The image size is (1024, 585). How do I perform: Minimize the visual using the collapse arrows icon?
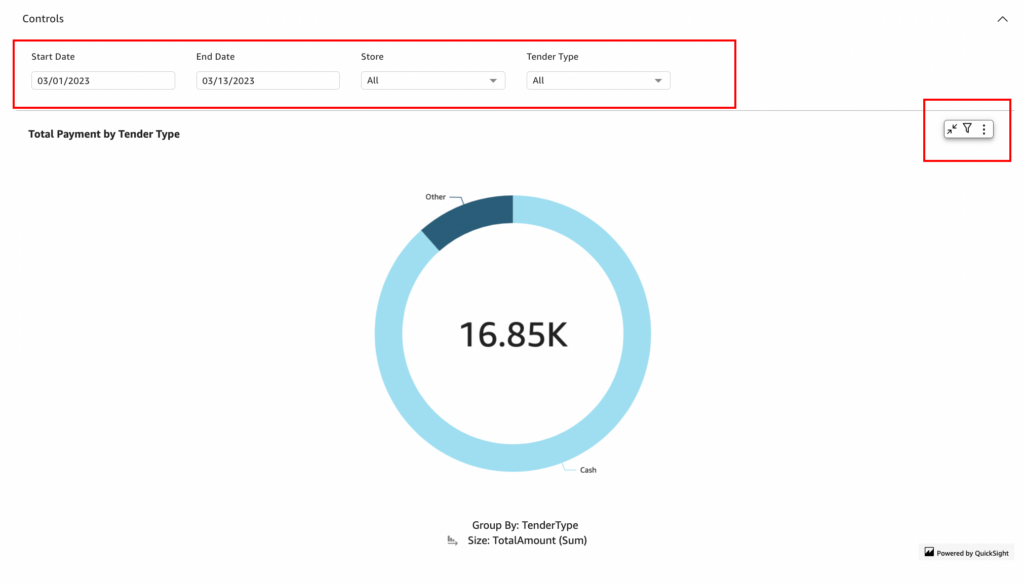(952, 129)
